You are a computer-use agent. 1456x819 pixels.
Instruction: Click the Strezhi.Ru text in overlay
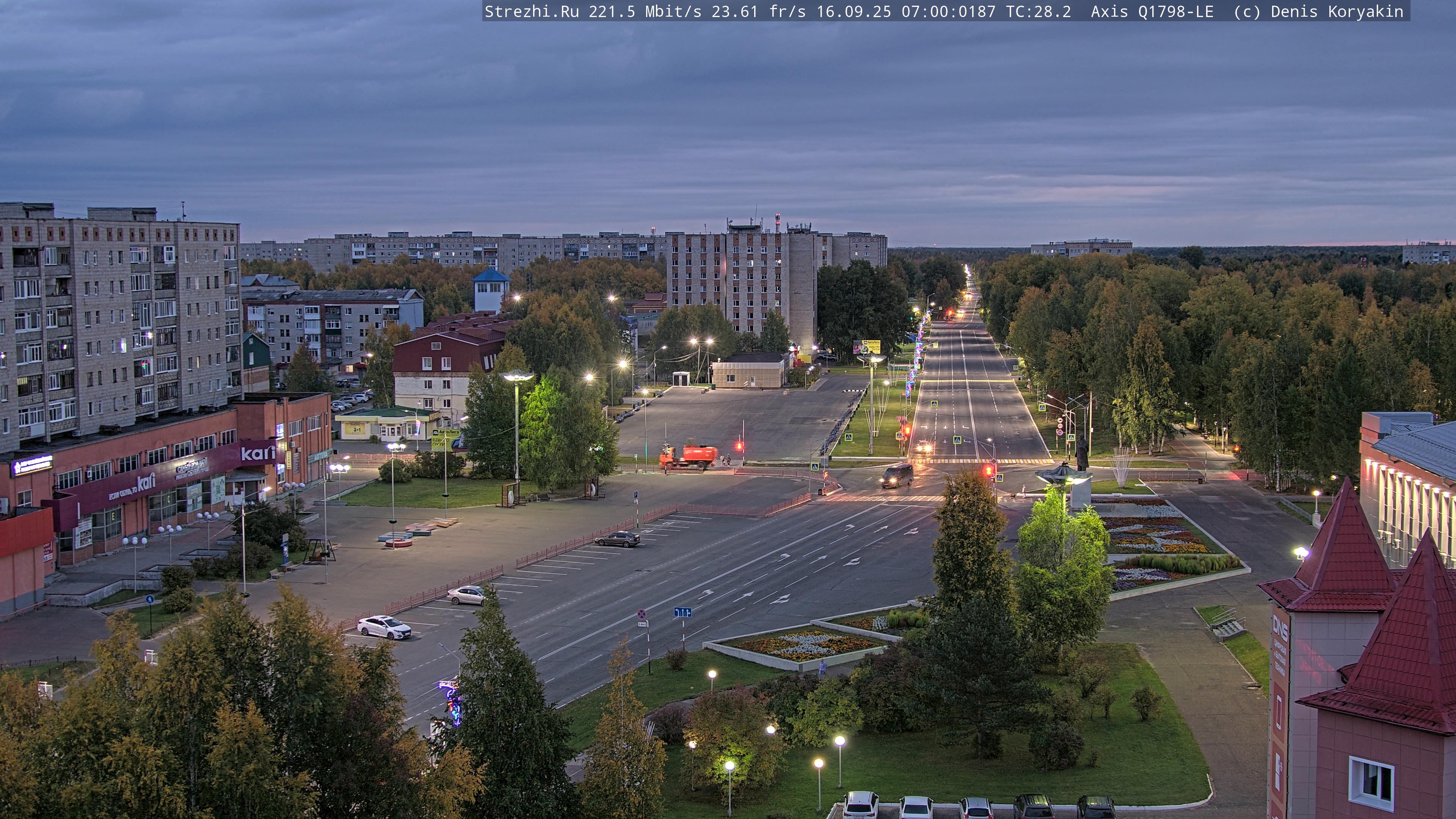(x=531, y=11)
